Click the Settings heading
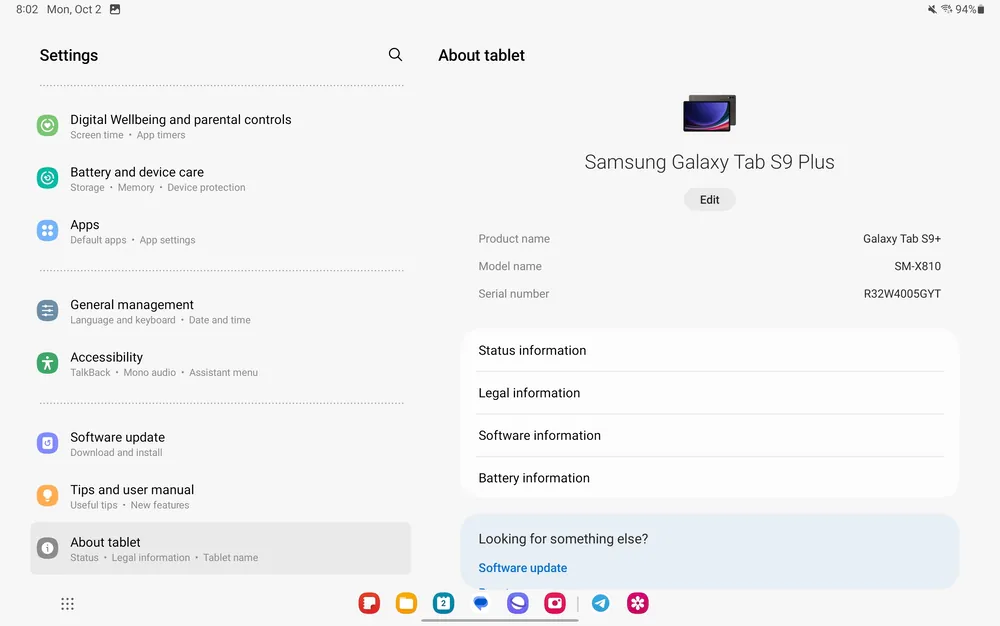 pyautogui.click(x=69, y=55)
